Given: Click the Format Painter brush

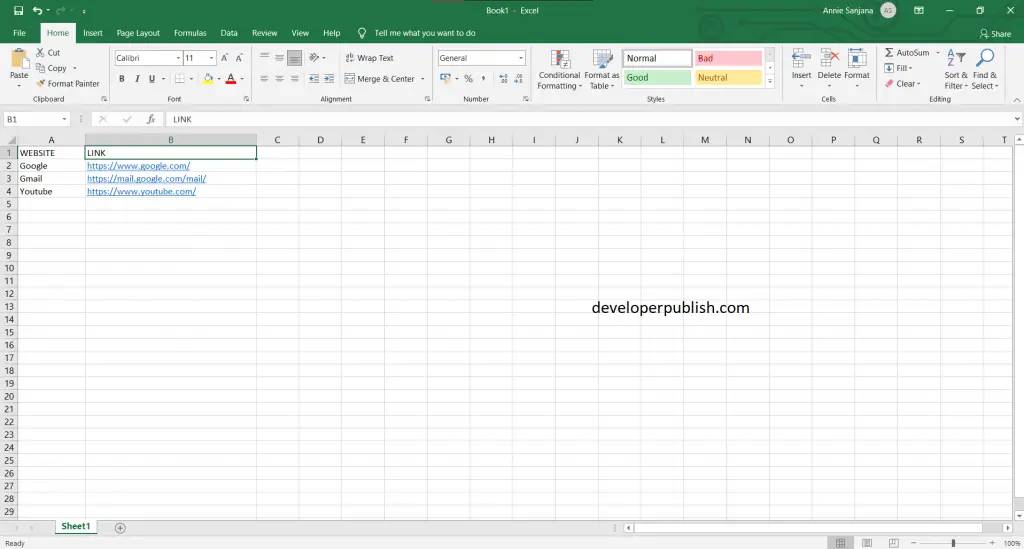Looking at the screenshot, I should coord(40,84).
